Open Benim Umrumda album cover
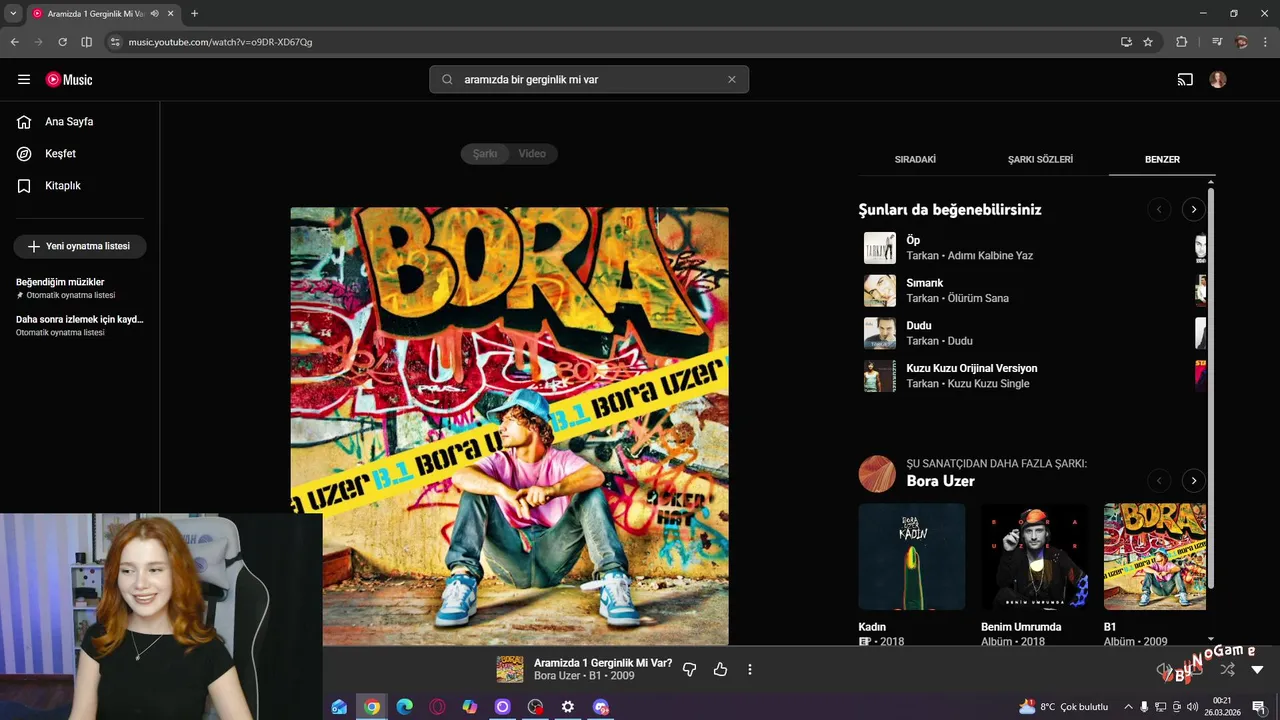 click(x=1034, y=557)
